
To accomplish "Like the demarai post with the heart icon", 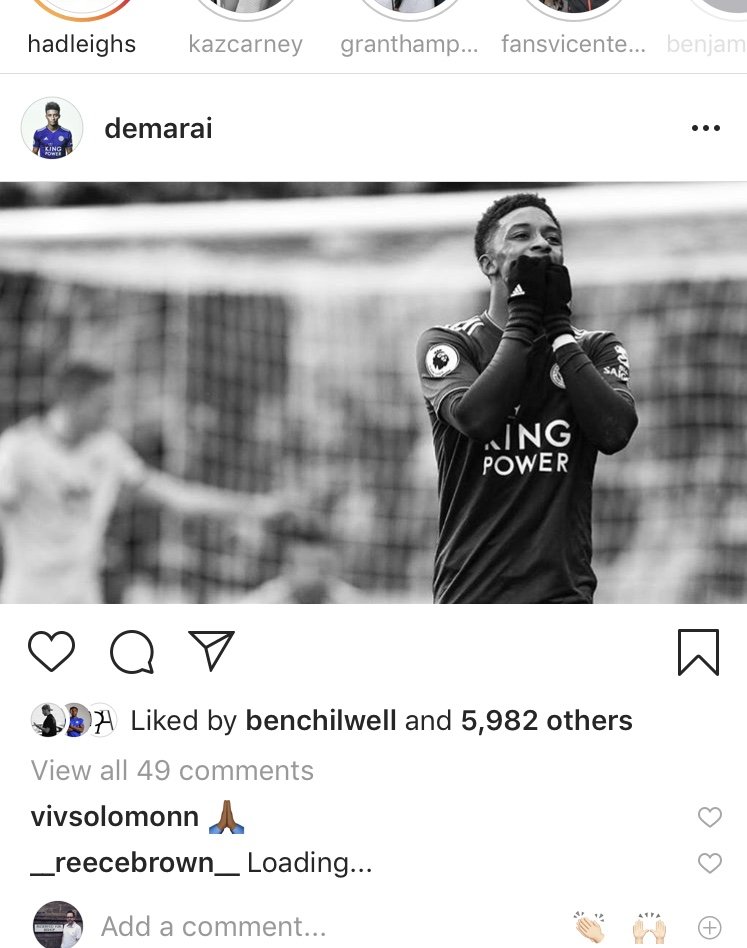I will (x=51, y=651).
